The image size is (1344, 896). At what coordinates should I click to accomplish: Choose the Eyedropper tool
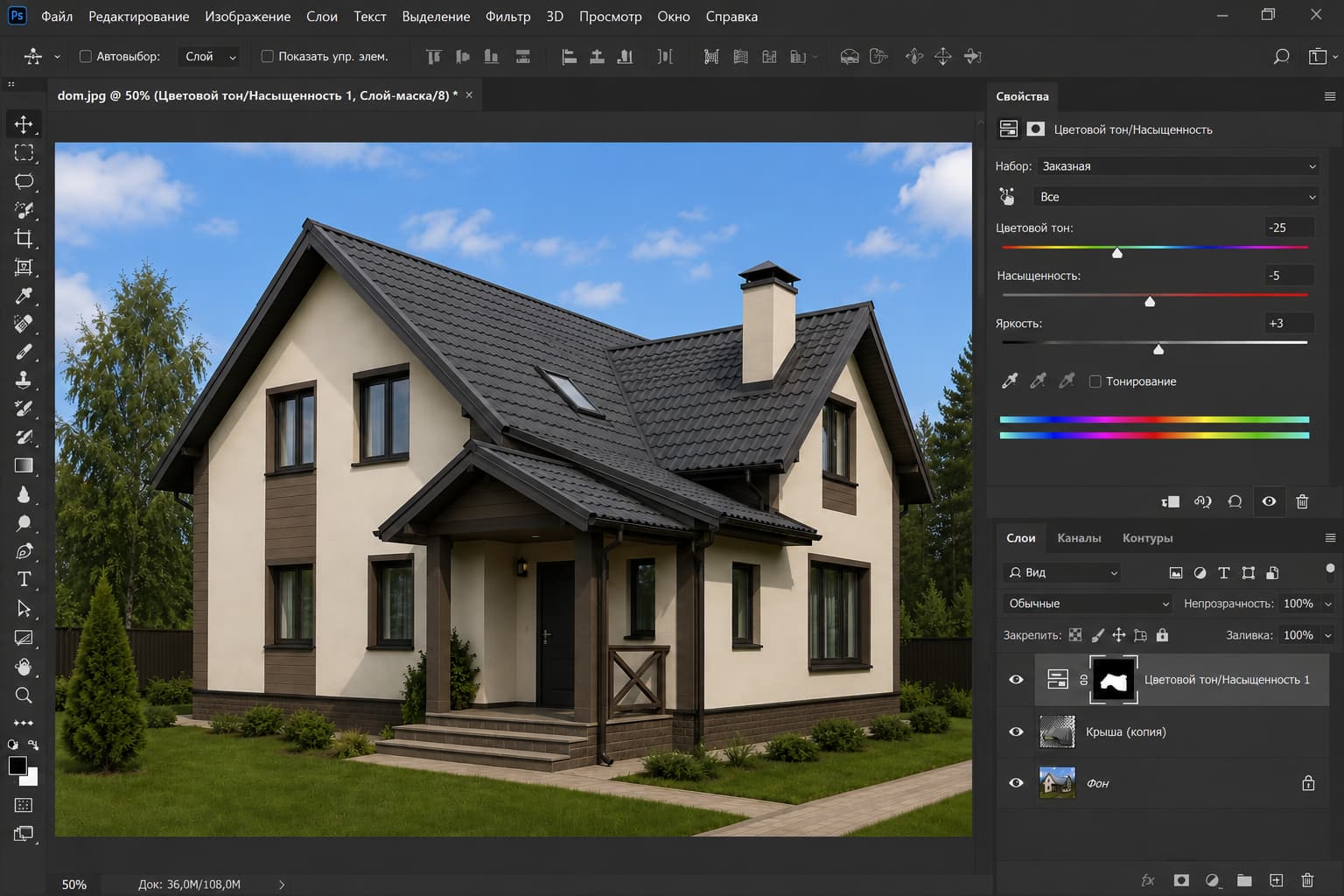coord(24,296)
